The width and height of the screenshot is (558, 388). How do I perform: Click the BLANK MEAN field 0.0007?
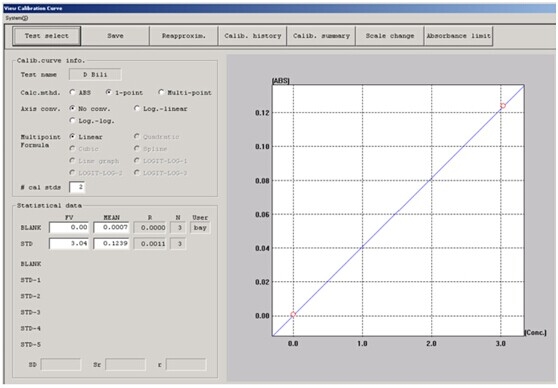tap(111, 227)
